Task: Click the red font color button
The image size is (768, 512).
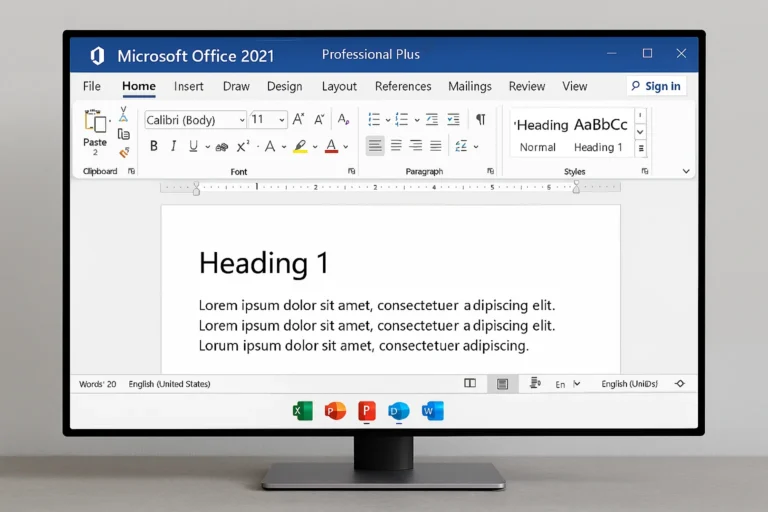Action: point(331,146)
